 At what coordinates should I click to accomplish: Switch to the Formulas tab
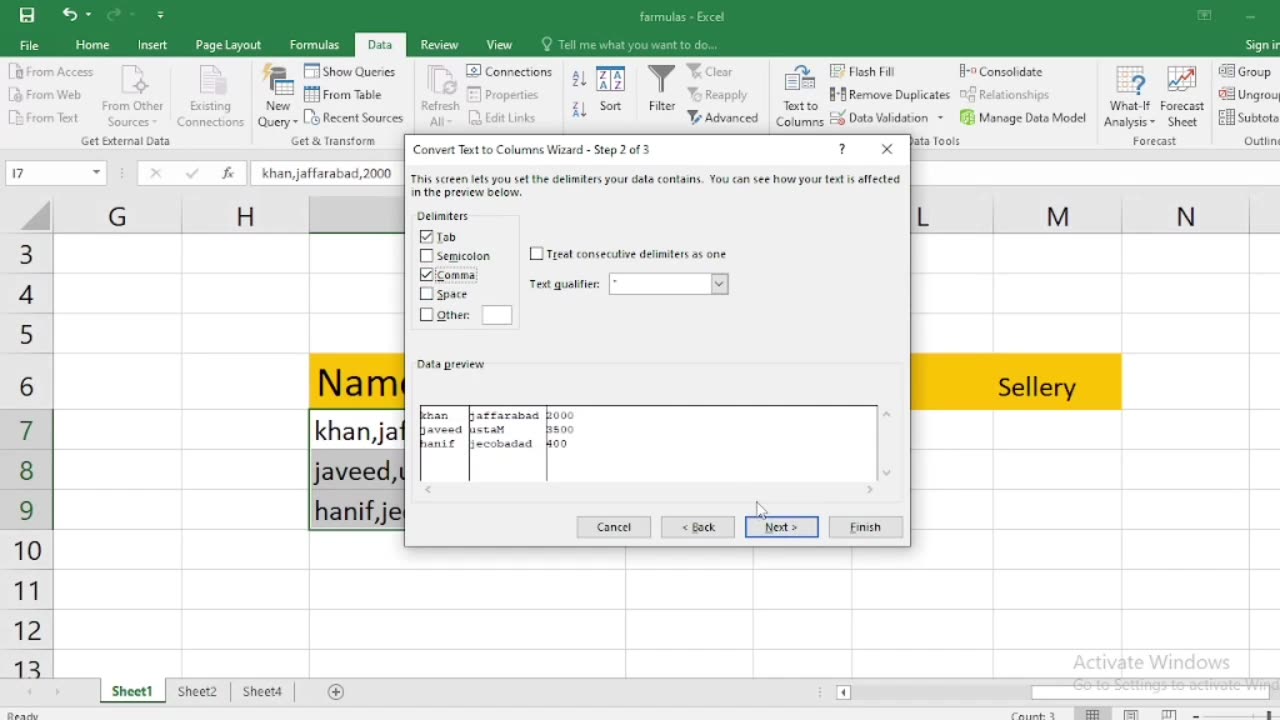[x=314, y=45]
